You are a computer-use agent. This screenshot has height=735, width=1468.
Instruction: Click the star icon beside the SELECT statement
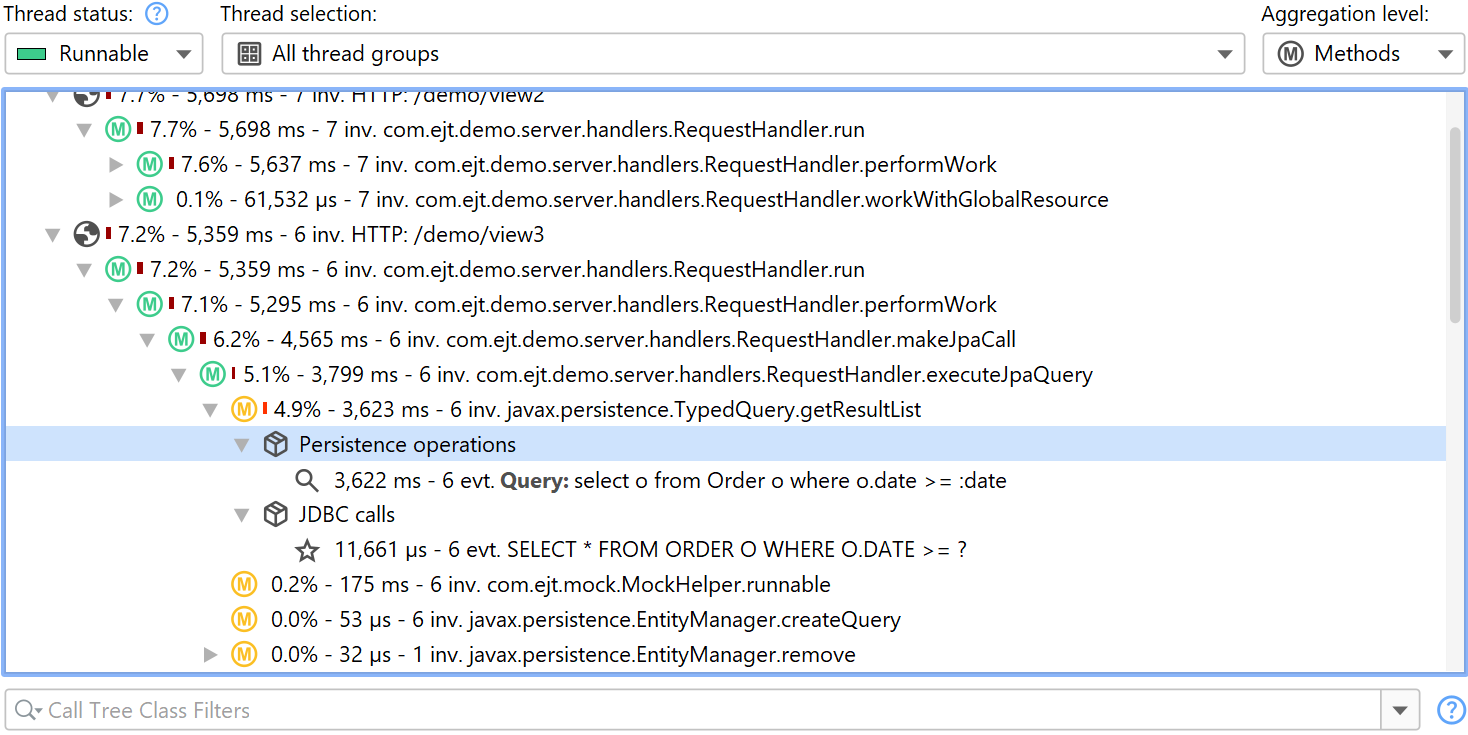coord(307,551)
